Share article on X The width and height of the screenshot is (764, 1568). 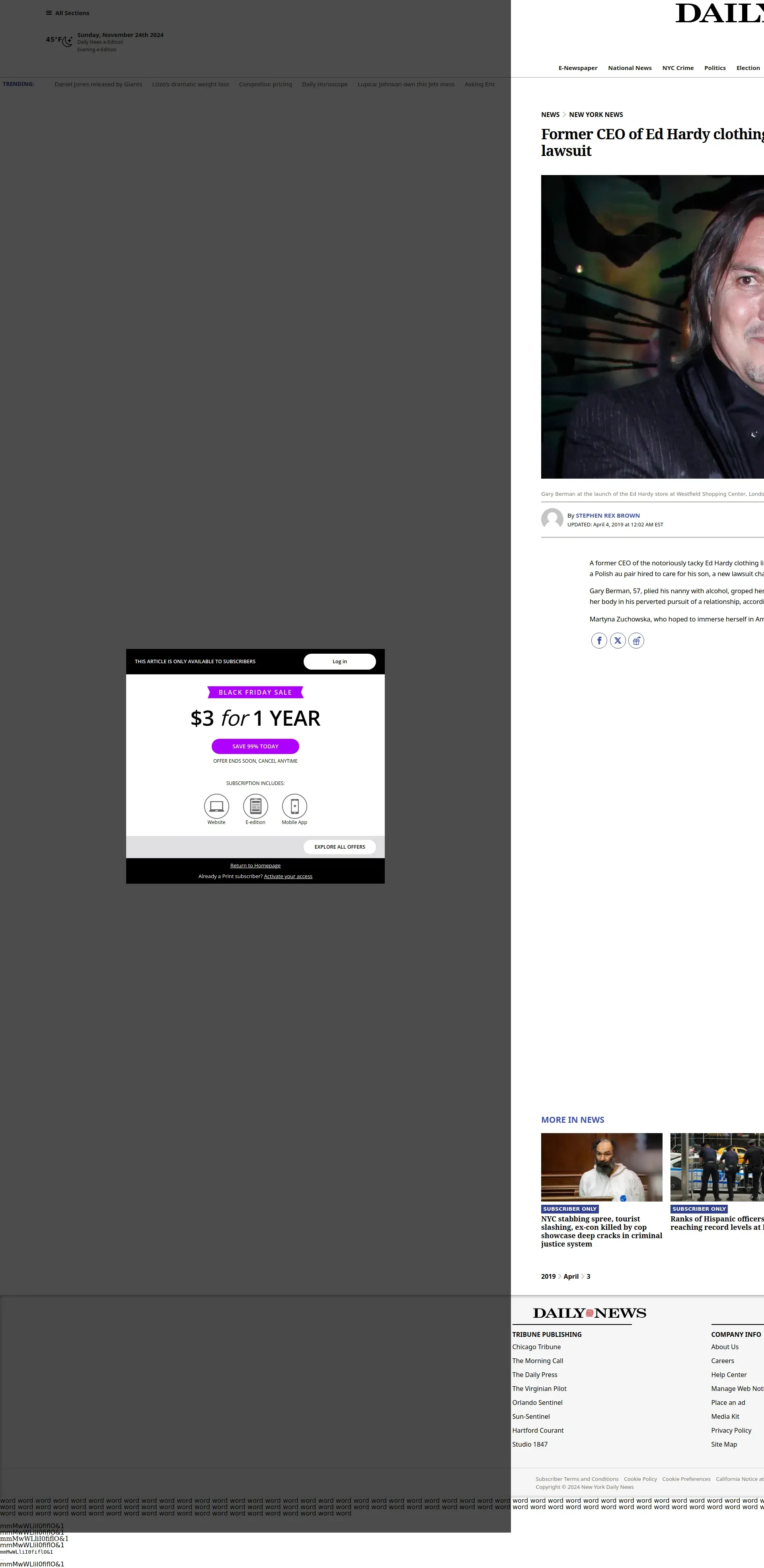click(x=617, y=640)
